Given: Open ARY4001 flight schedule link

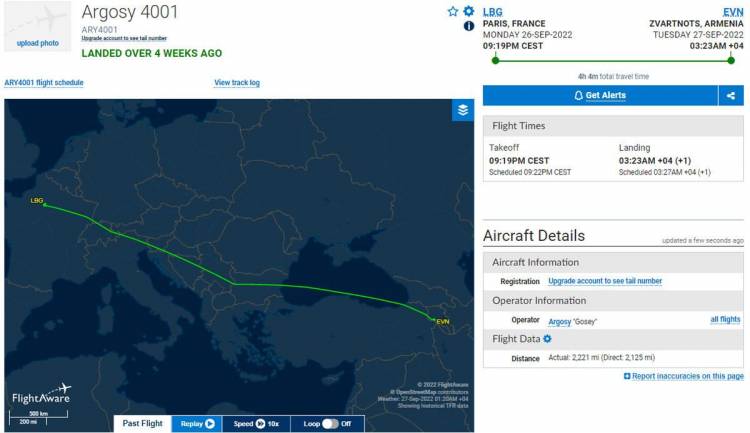Looking at the screenshot, I should (44, 82).
